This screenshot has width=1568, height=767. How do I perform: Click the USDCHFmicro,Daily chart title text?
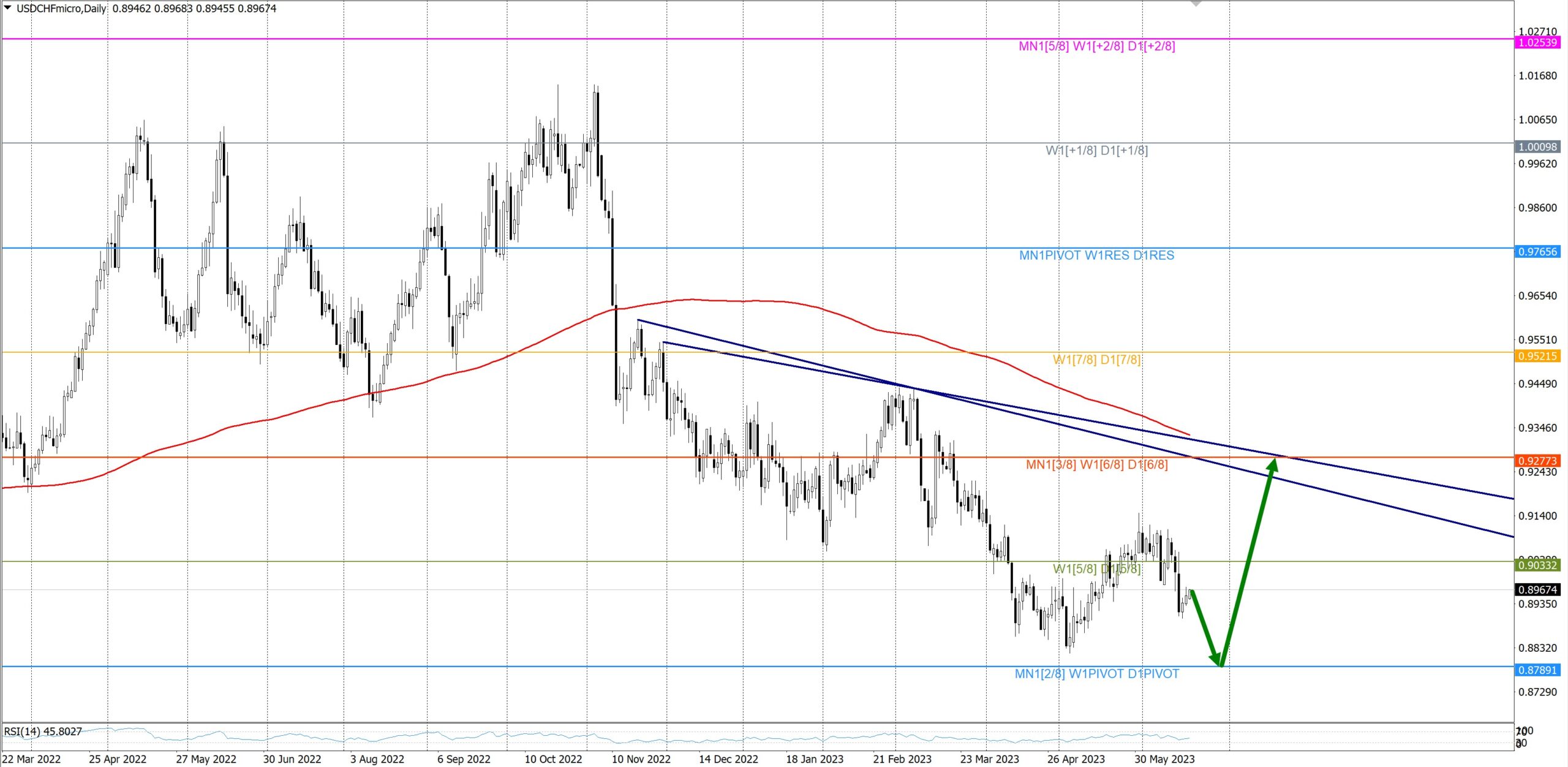[61, 9]
